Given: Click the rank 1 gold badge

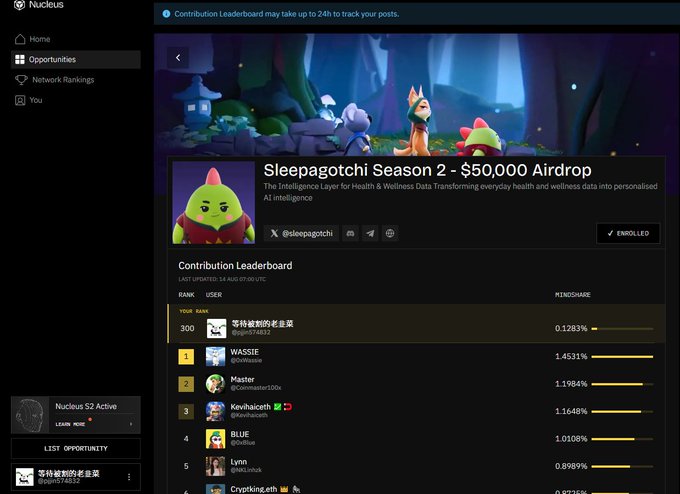Looking at the screenshot, I should (186, 357).
